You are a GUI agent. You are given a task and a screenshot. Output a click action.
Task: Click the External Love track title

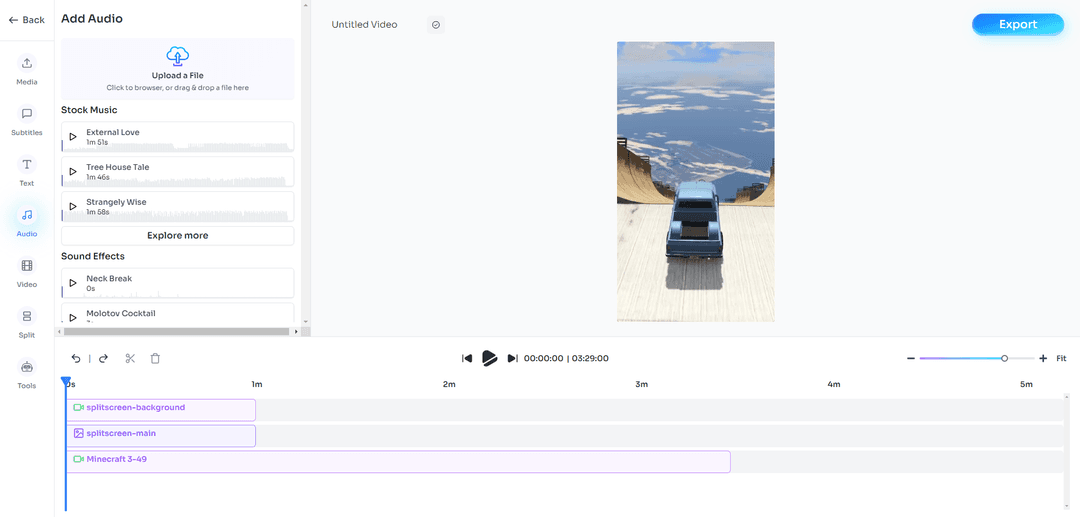(113, 132)
